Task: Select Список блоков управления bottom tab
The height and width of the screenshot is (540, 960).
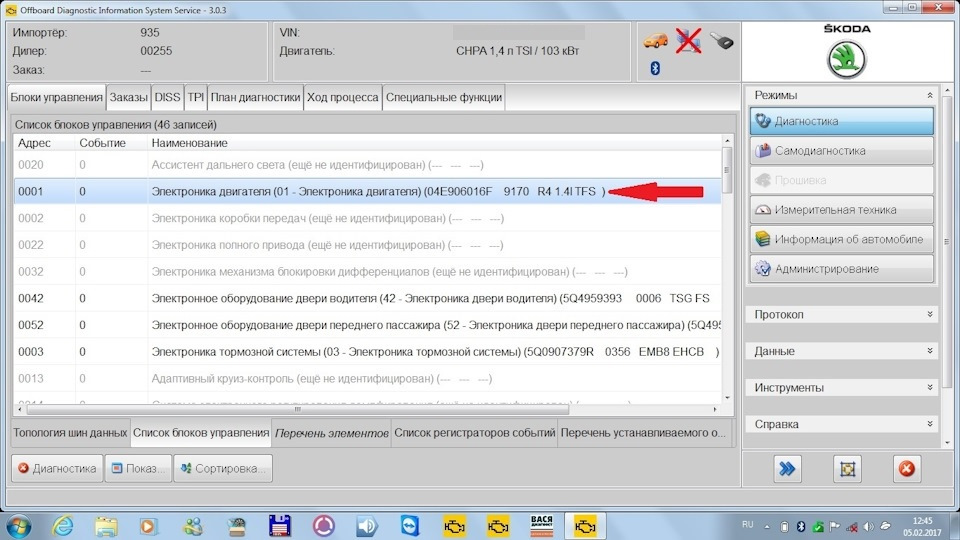Action: [x=201, y=433]
